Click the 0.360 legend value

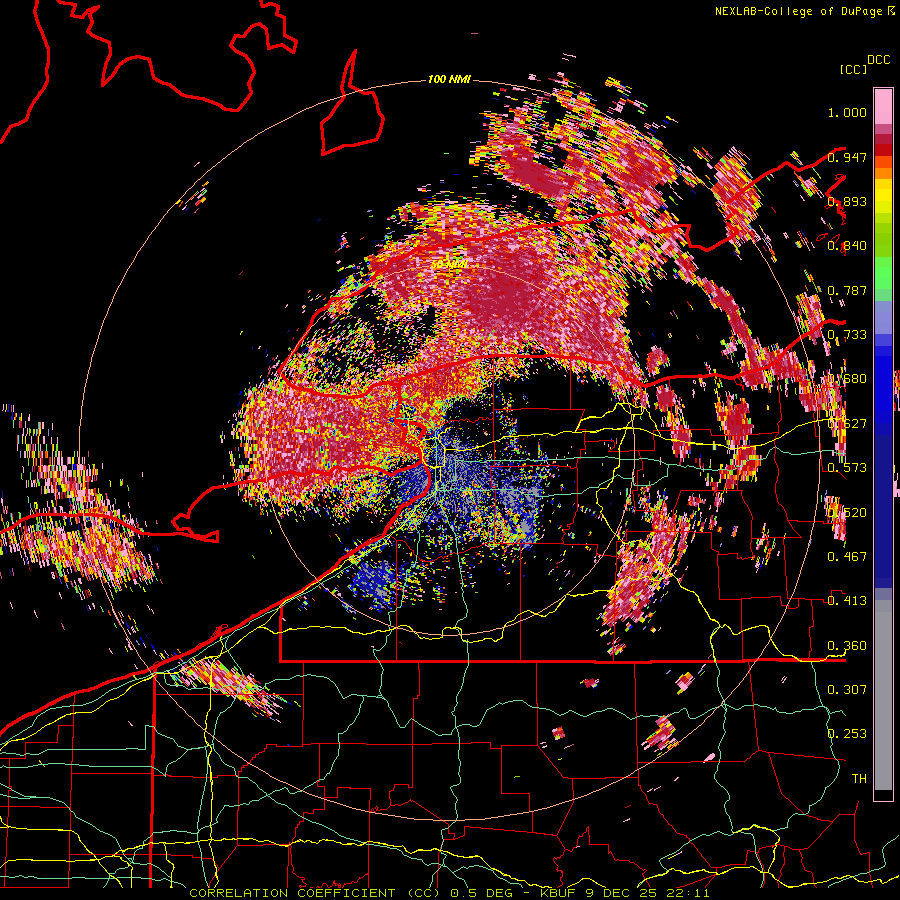[x=847, y=646]
